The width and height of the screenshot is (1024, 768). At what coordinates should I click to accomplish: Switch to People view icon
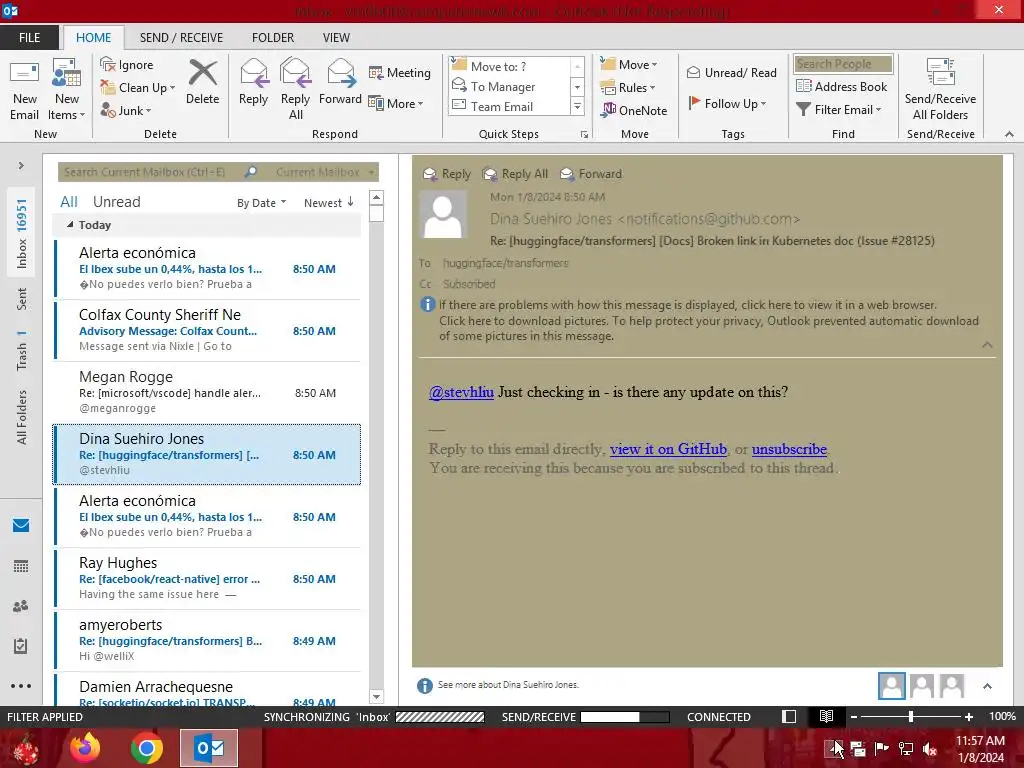pyautogui.click(x=21, y=606)
